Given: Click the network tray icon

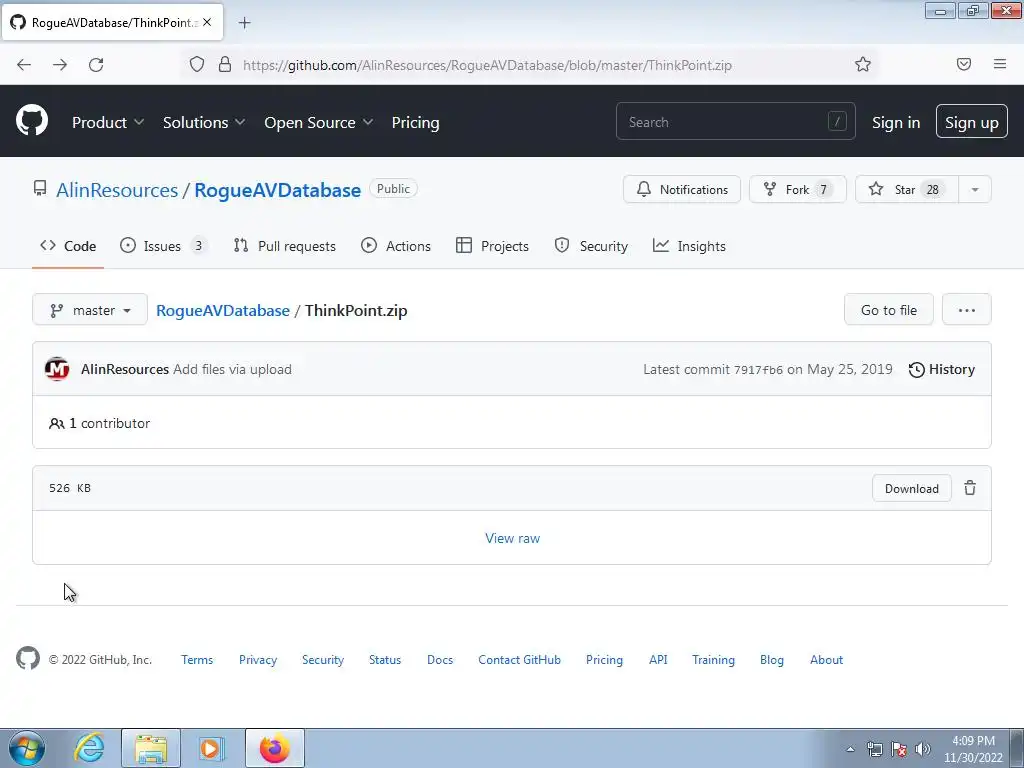Looking at the screenshot, I should click(874, 749).
